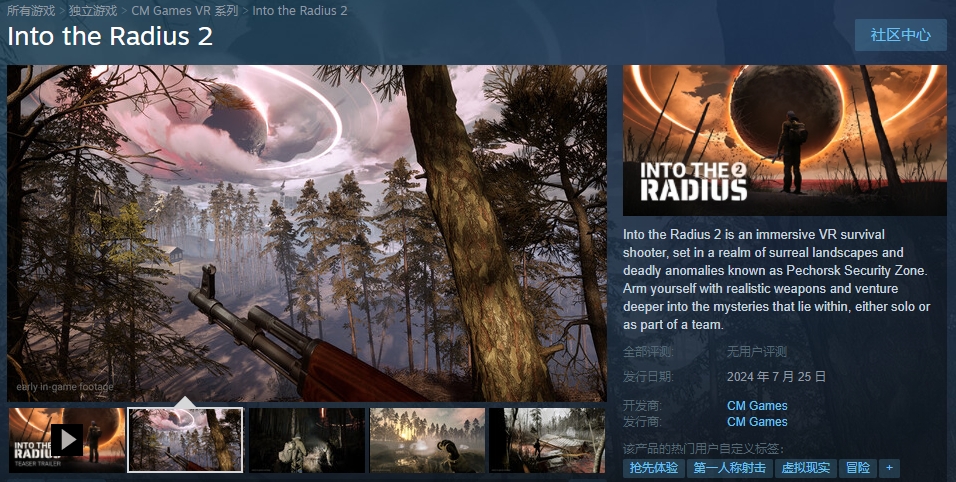956x482 pixels.
Task: Select the dark night soldier screenshot thumbnail
Action: click(307, 440)
